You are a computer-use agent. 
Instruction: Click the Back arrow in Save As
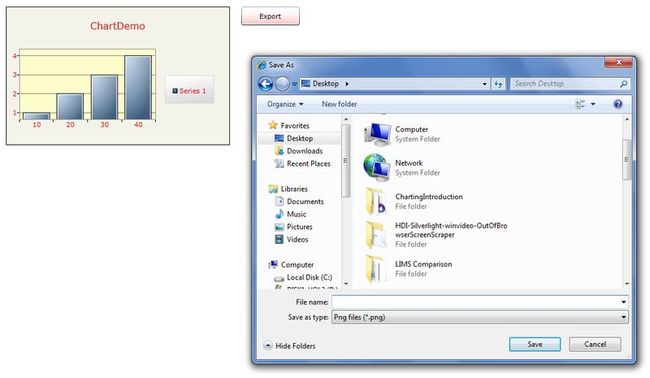coord(266,84)
